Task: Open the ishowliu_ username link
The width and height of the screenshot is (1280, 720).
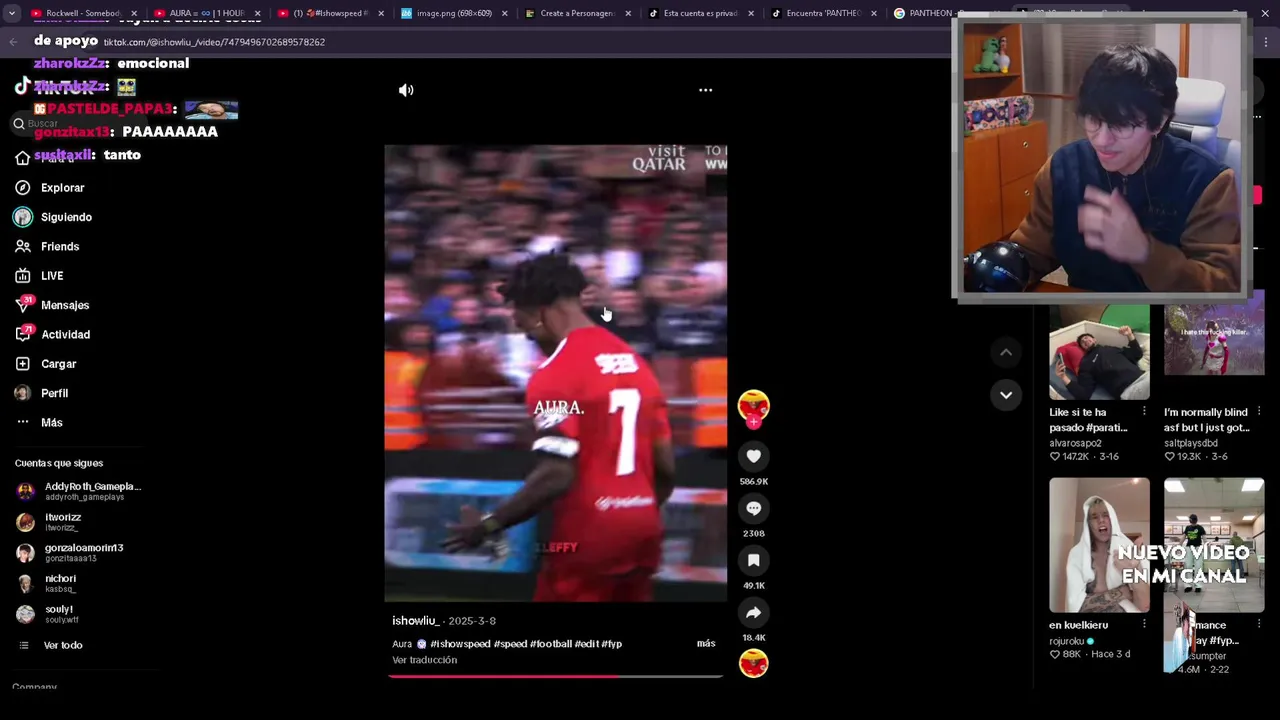Action: click(x=415, y=621)
